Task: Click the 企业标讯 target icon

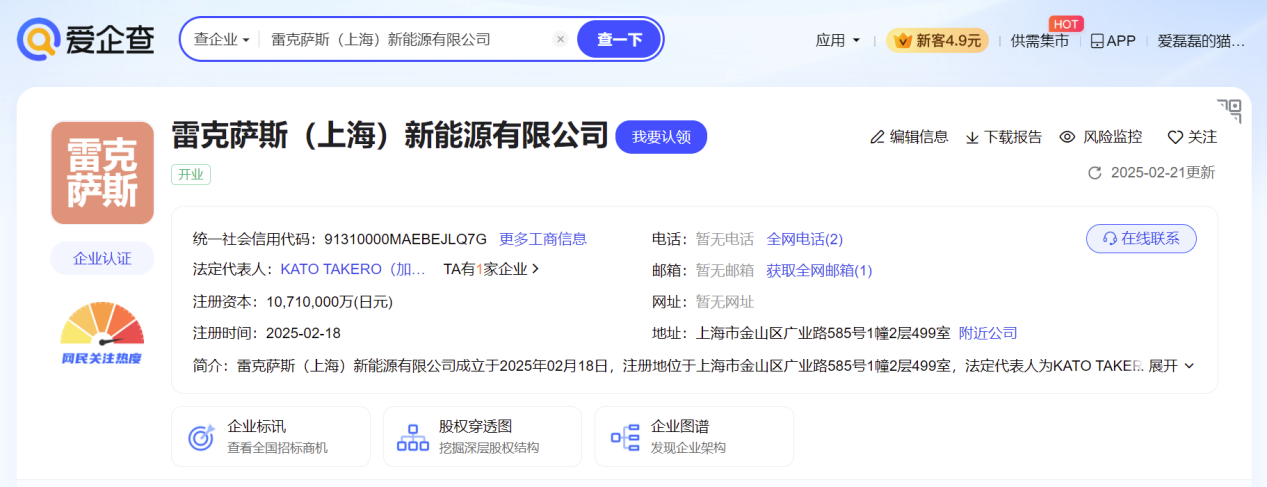Action: coord(201,437)
